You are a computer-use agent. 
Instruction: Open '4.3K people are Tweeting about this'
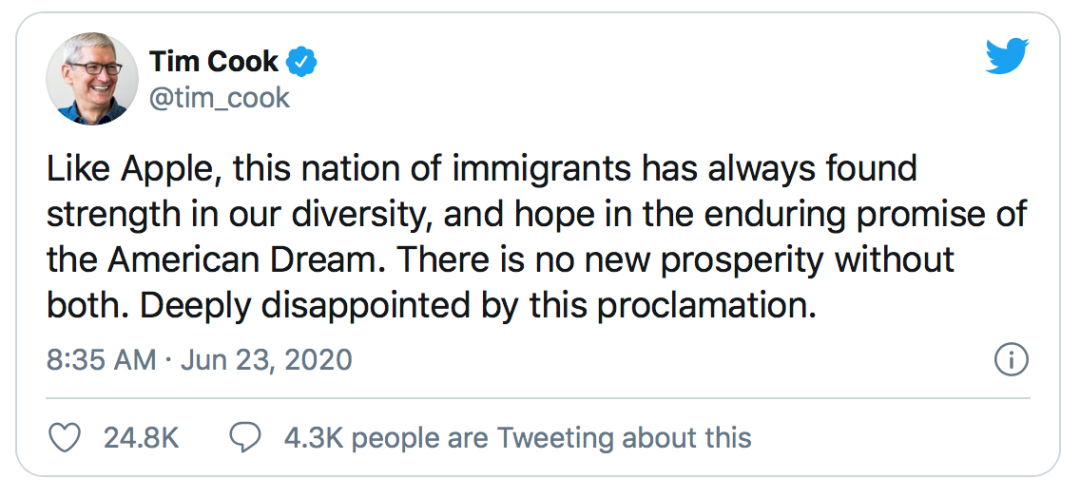pos(517,438)
